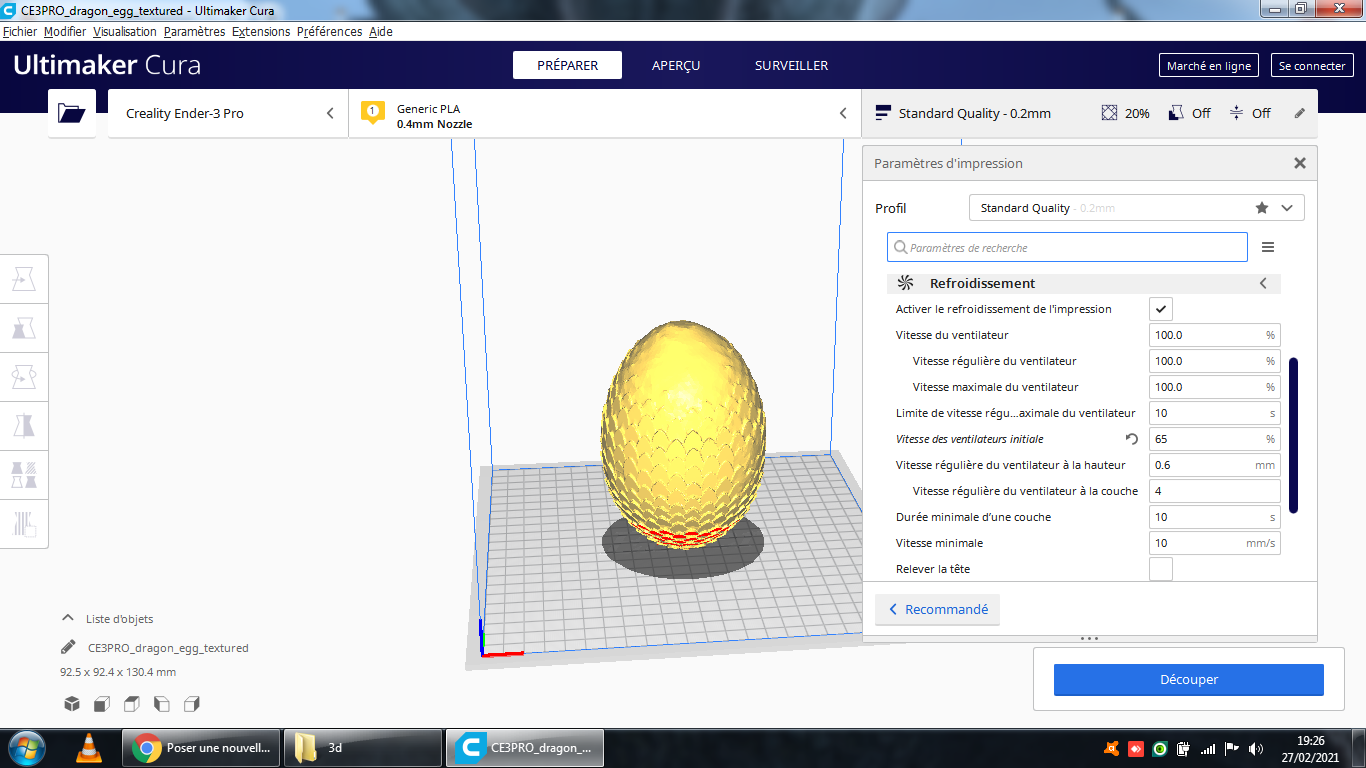Expand the Creality Ender-3 Pro printer selector

228,113
